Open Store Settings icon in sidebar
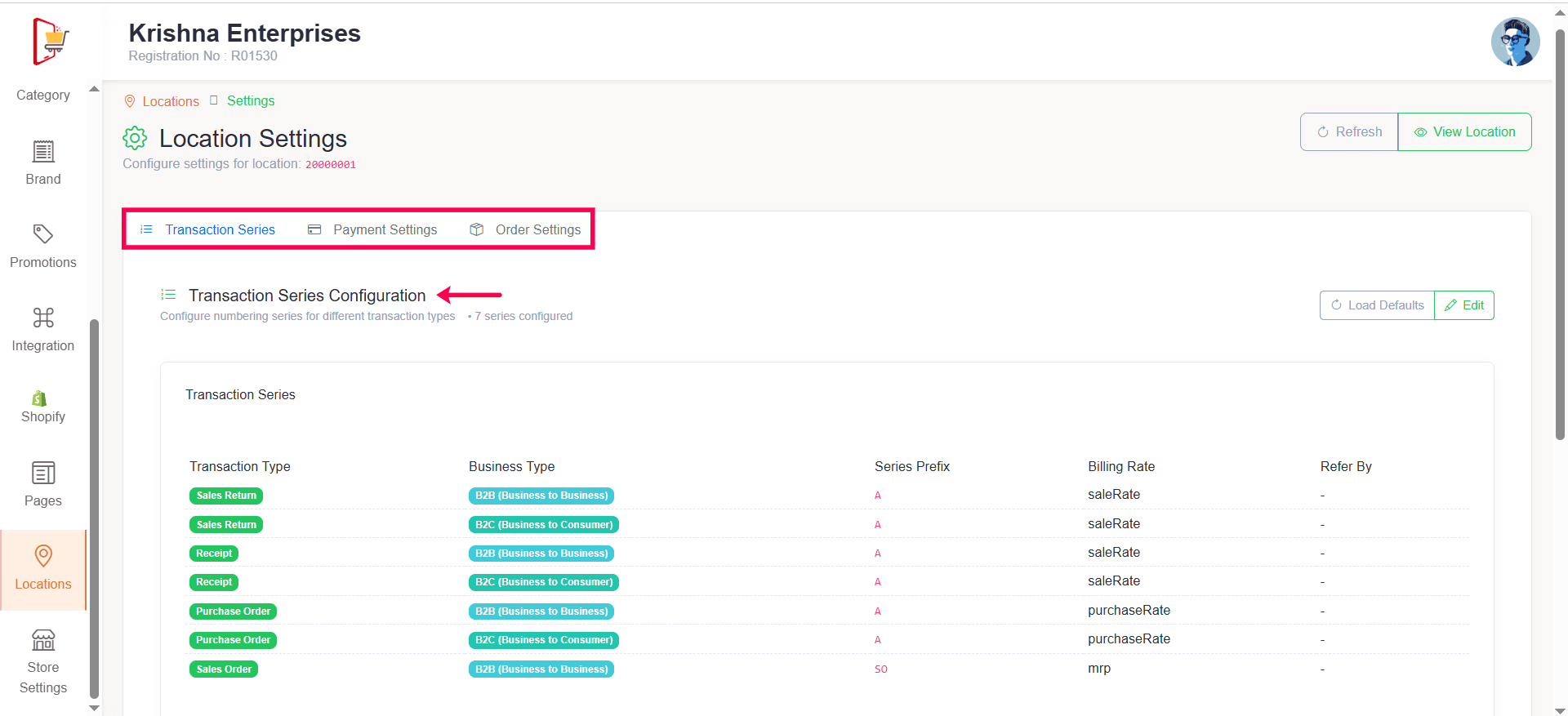Viewport: 1568px width, 716px height. pyautogui.click(x=43, y=640)
